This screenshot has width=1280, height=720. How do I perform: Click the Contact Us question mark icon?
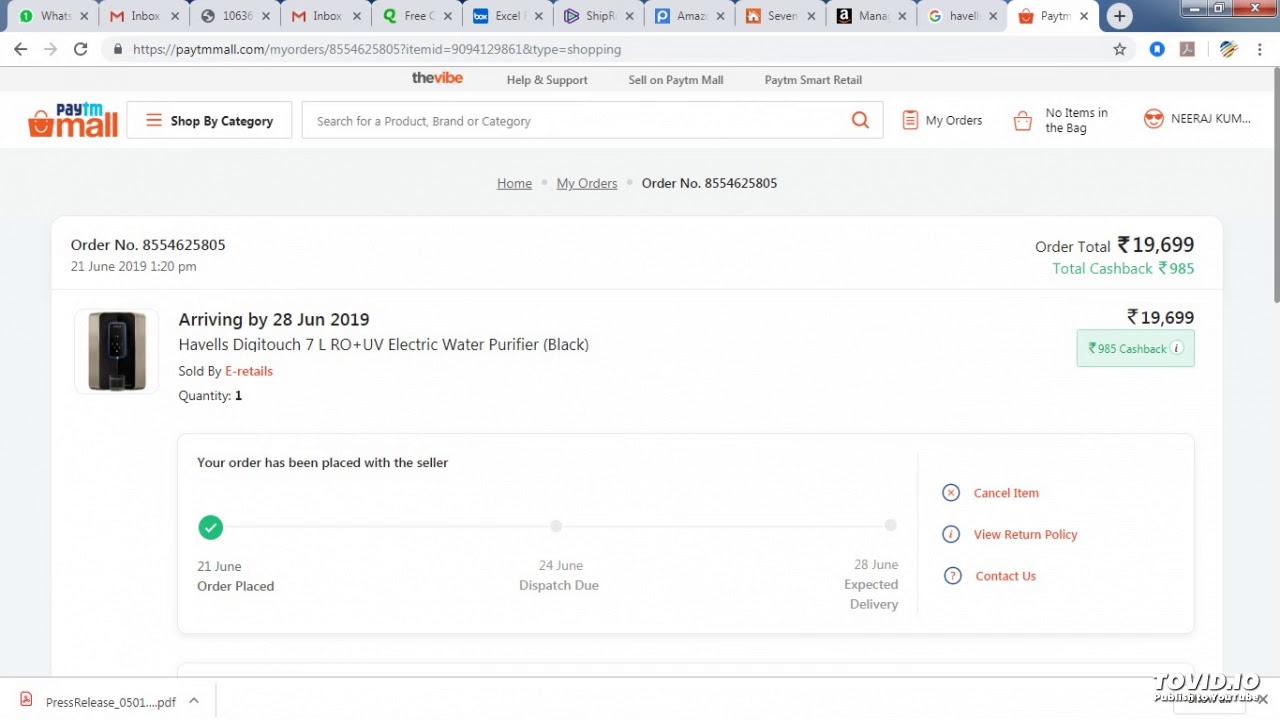(952, 576)
